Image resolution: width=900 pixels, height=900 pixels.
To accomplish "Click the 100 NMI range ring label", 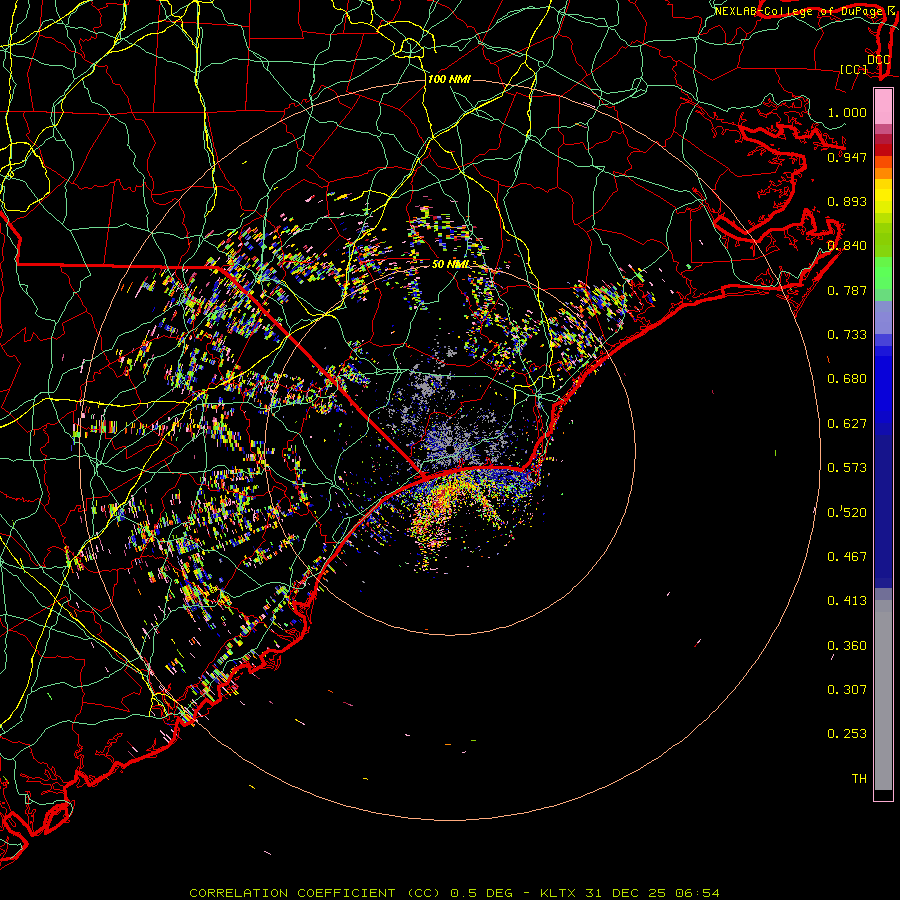I will (449, 79).
